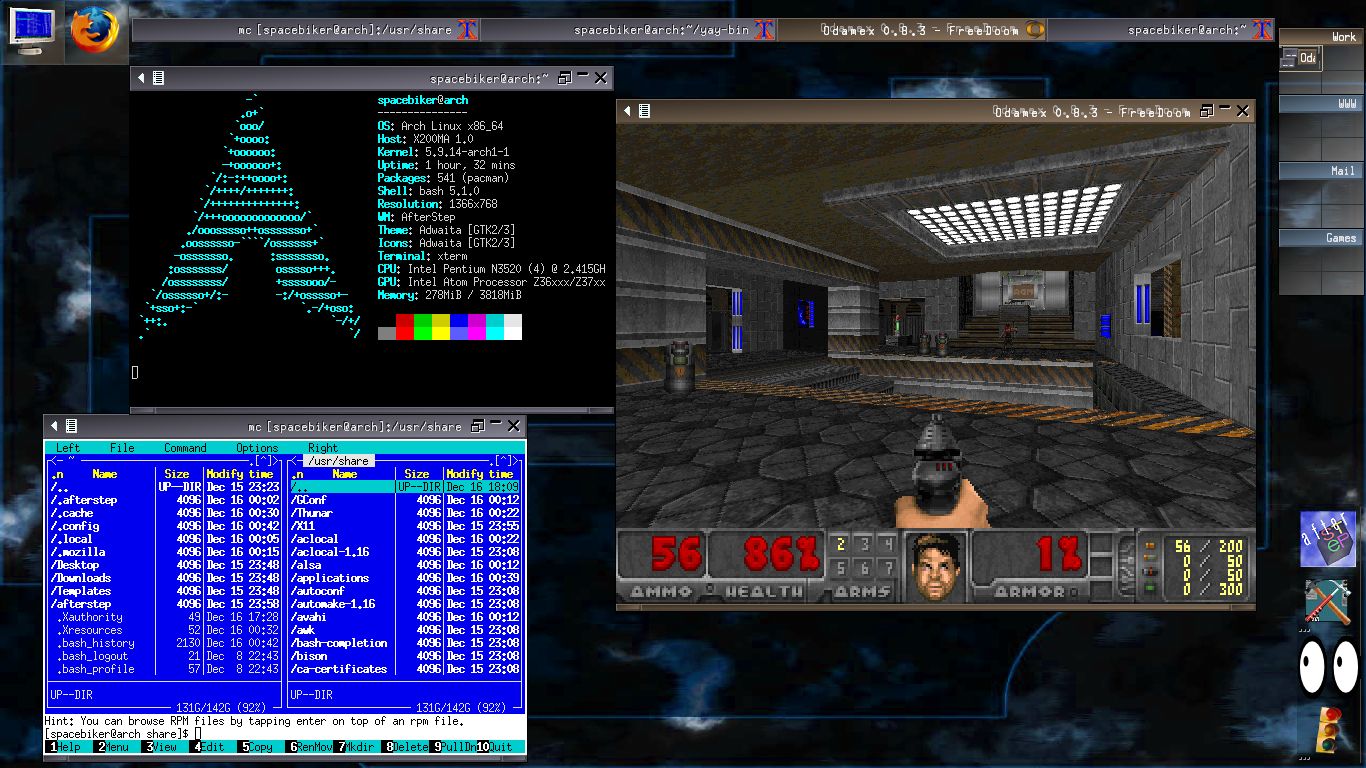The image size is (1366, 768).
Task: Click the [^] button on mc left panel
Action: pyautogui.click(x=265, y=461)
